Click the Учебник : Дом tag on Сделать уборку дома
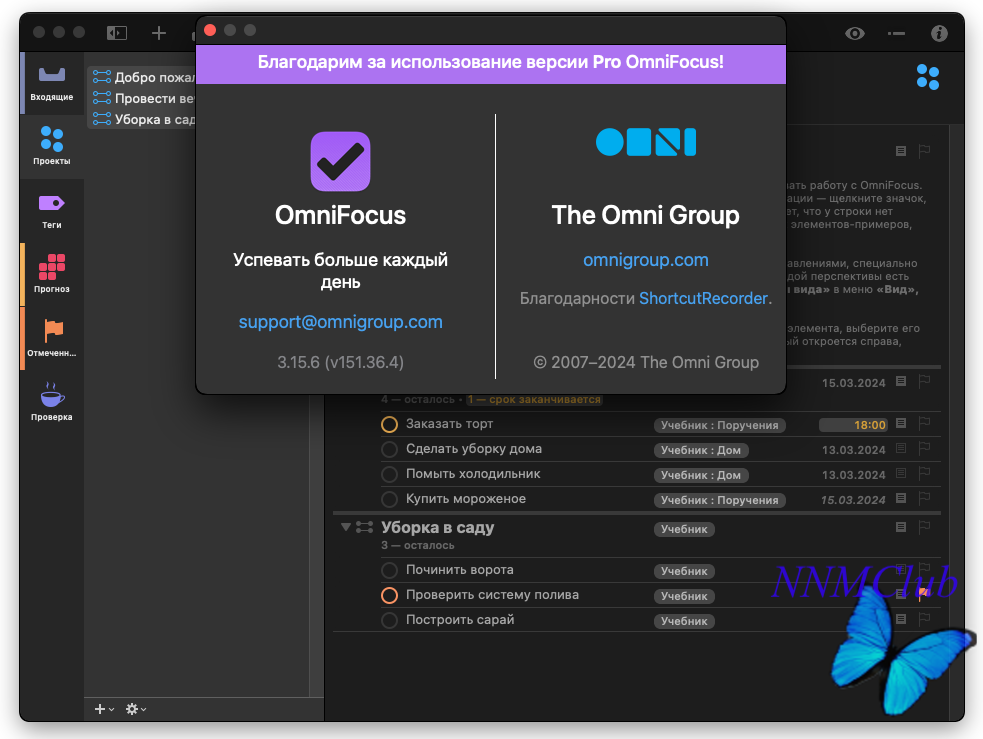Image resolution: width=983 pixels, height=739 pixels. click(x=701, y=450)
